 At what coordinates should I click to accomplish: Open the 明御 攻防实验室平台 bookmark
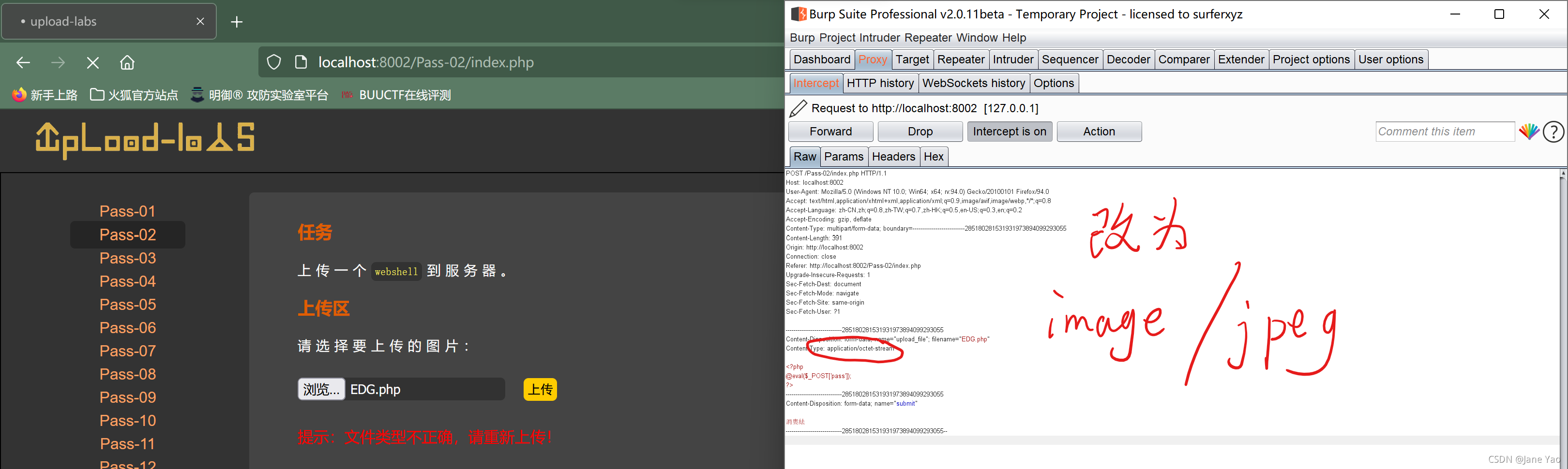coord(259,95)
